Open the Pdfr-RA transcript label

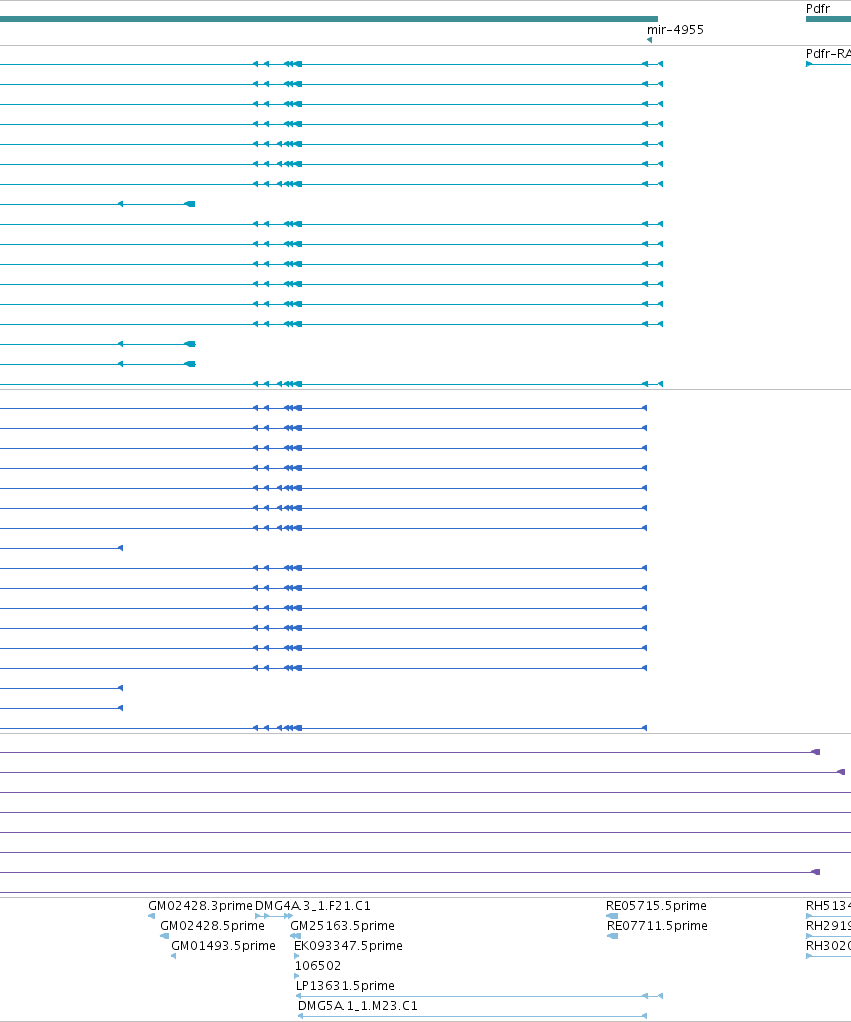tap(828, 53)
